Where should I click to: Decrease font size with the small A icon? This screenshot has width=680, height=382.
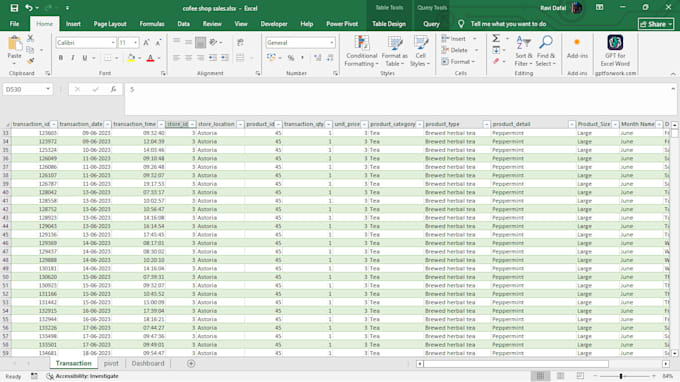(158, 42)
